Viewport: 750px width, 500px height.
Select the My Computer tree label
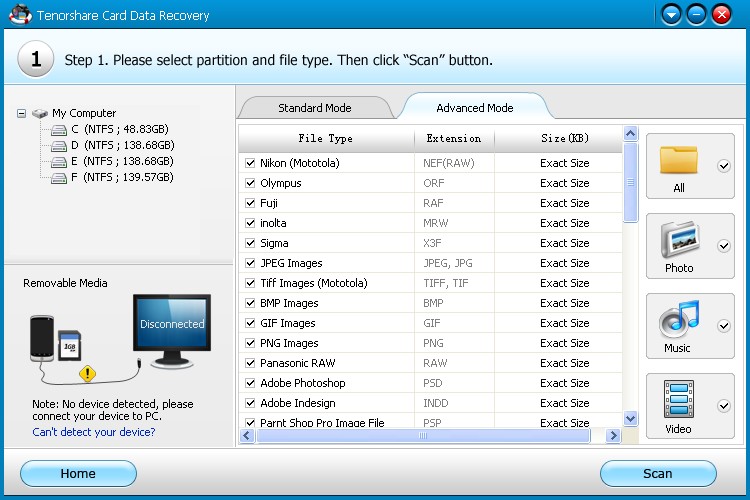[84, 113]
